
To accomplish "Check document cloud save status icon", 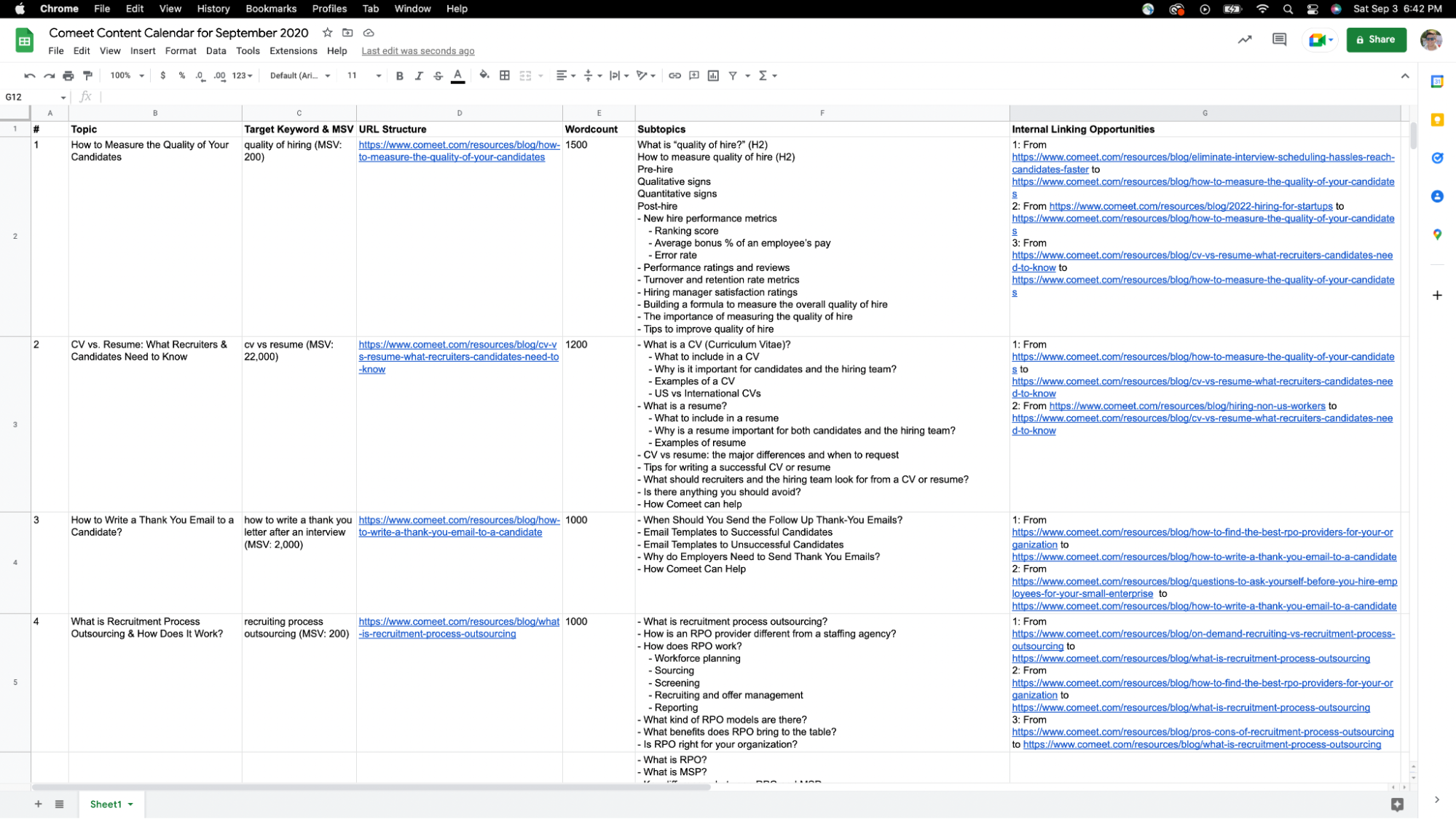I will [x=369, y=33].
